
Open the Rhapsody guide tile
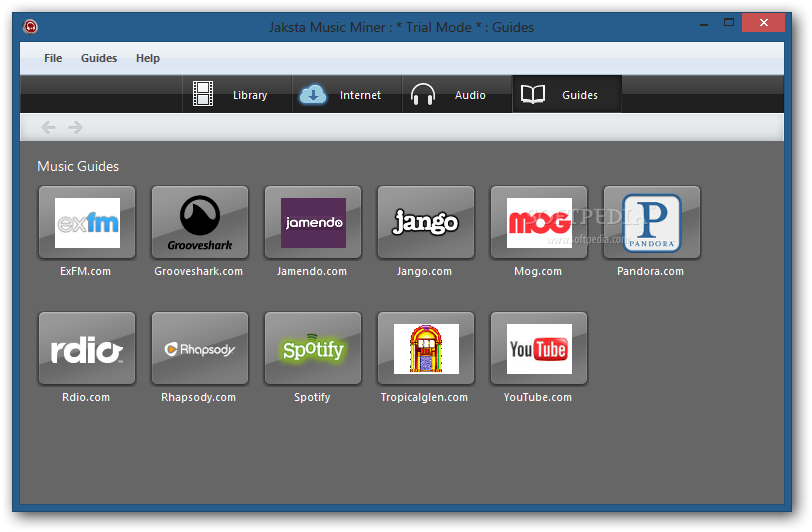tap(200, 348)
